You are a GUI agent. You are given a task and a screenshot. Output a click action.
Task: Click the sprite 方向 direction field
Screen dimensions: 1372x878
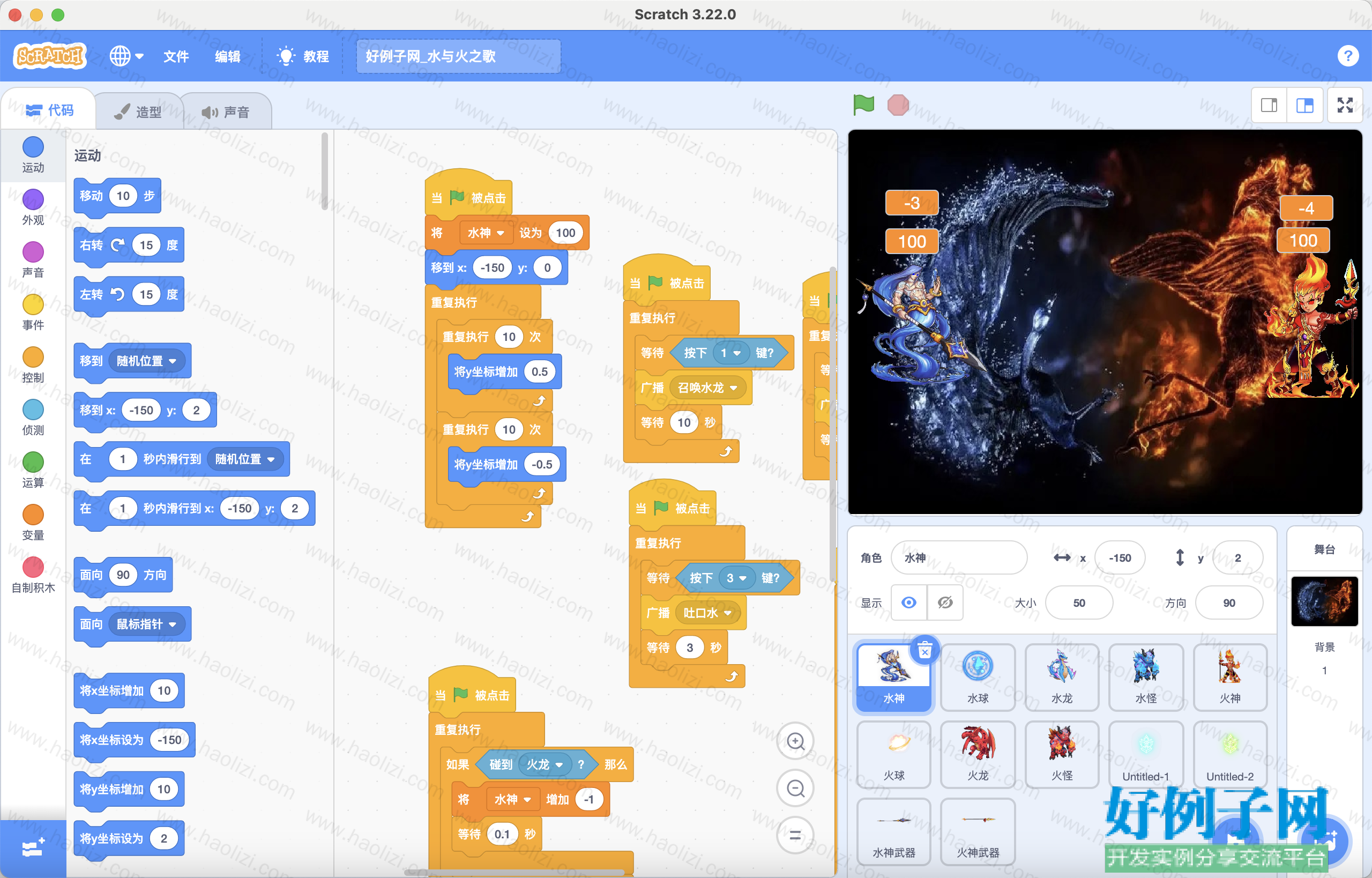coord(1229,602)
